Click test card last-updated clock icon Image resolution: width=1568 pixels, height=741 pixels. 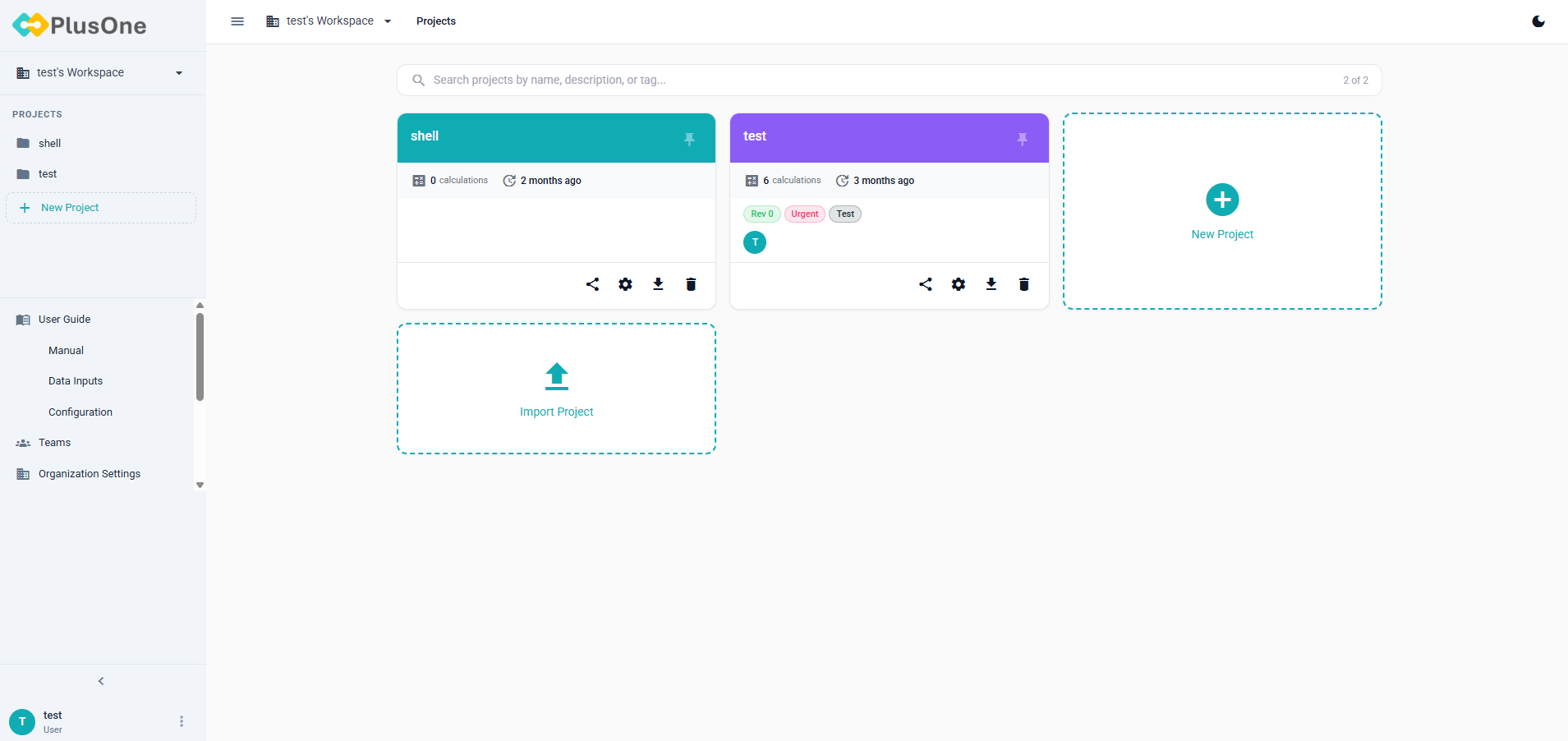pyautogui.click(x=842, y=181)
